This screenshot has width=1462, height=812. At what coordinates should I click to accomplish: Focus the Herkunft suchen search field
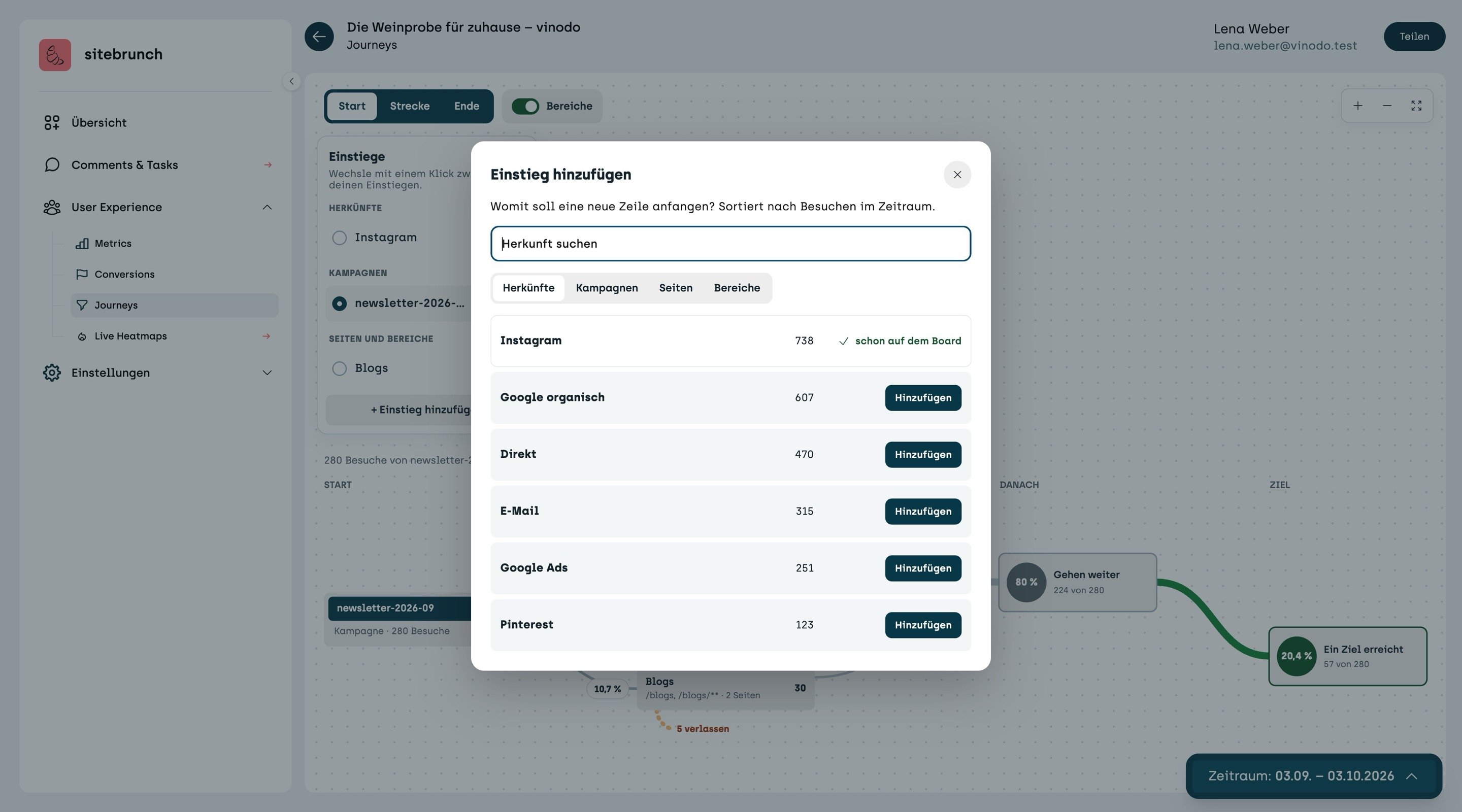tap(730, 244)
